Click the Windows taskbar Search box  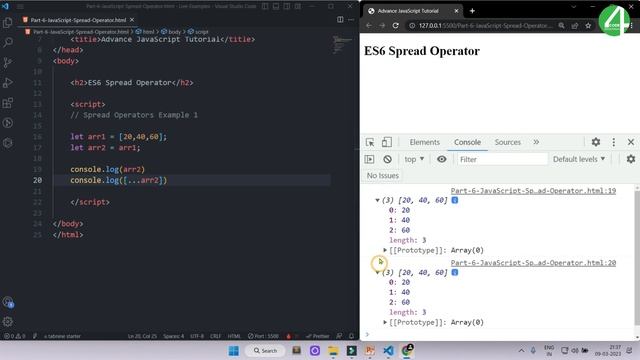click(x=265, y=351)
